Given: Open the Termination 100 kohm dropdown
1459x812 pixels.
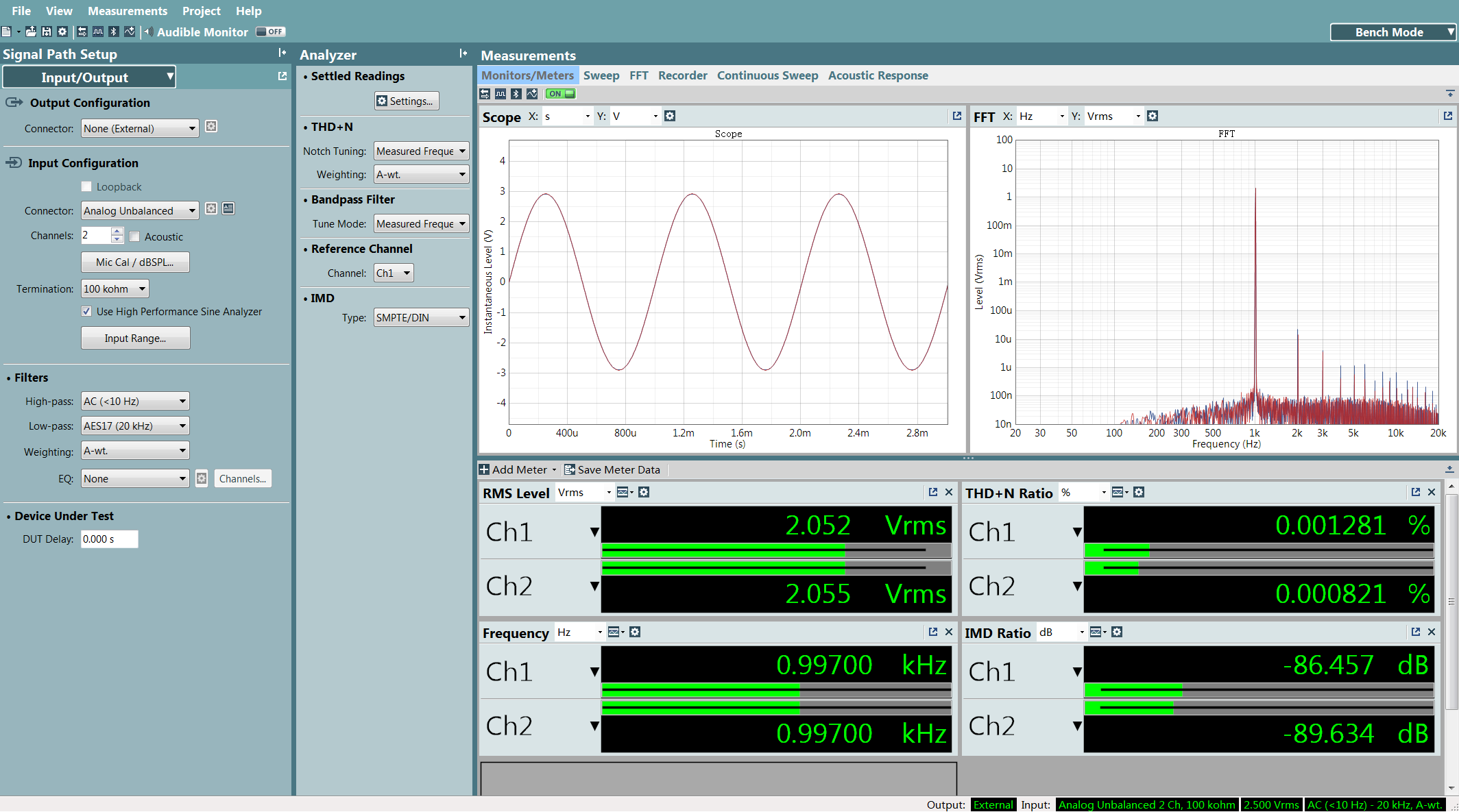Looking at the screenshot, I should click(x=114, y=288).
